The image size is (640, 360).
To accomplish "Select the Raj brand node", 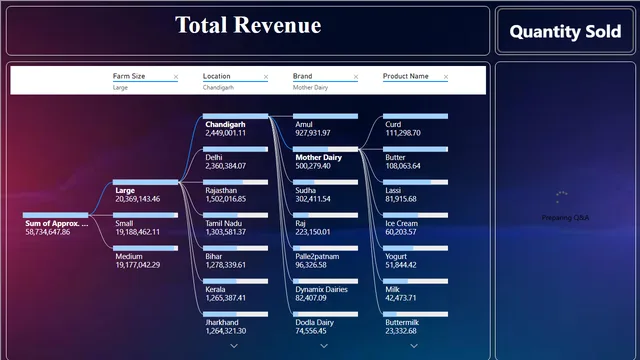I will pyautogui.click(x=325, y=224).
